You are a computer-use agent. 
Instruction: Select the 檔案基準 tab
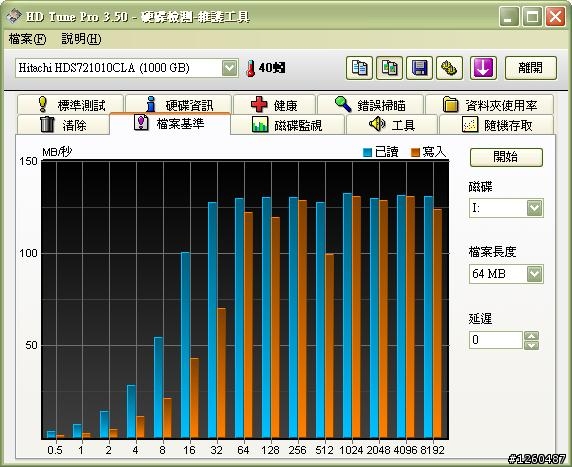tap(170, 124)
